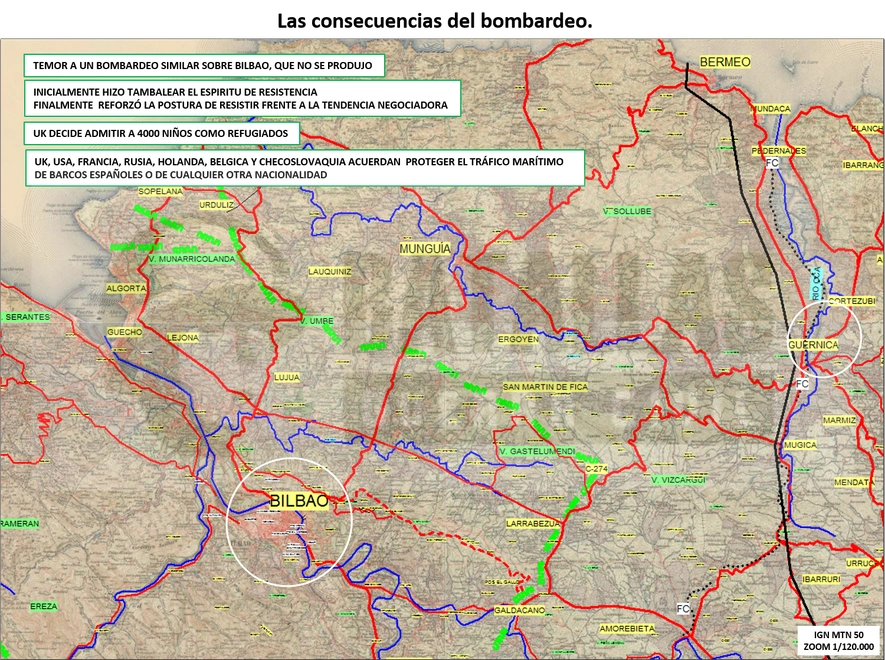Click the 'Las consecuencias del bombardeo' title
This screenshot has height=660, width=885.
point(435,21)
